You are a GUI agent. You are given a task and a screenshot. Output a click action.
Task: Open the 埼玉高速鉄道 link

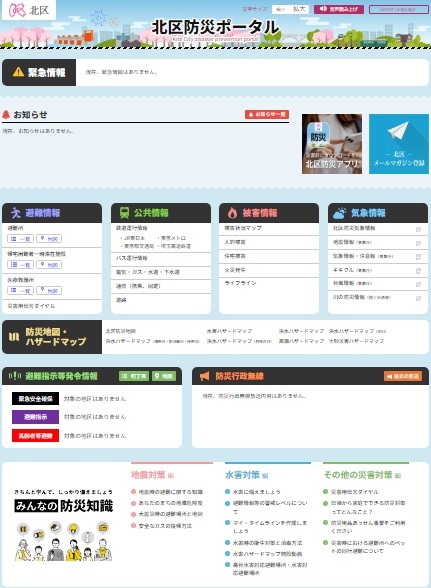176,246
